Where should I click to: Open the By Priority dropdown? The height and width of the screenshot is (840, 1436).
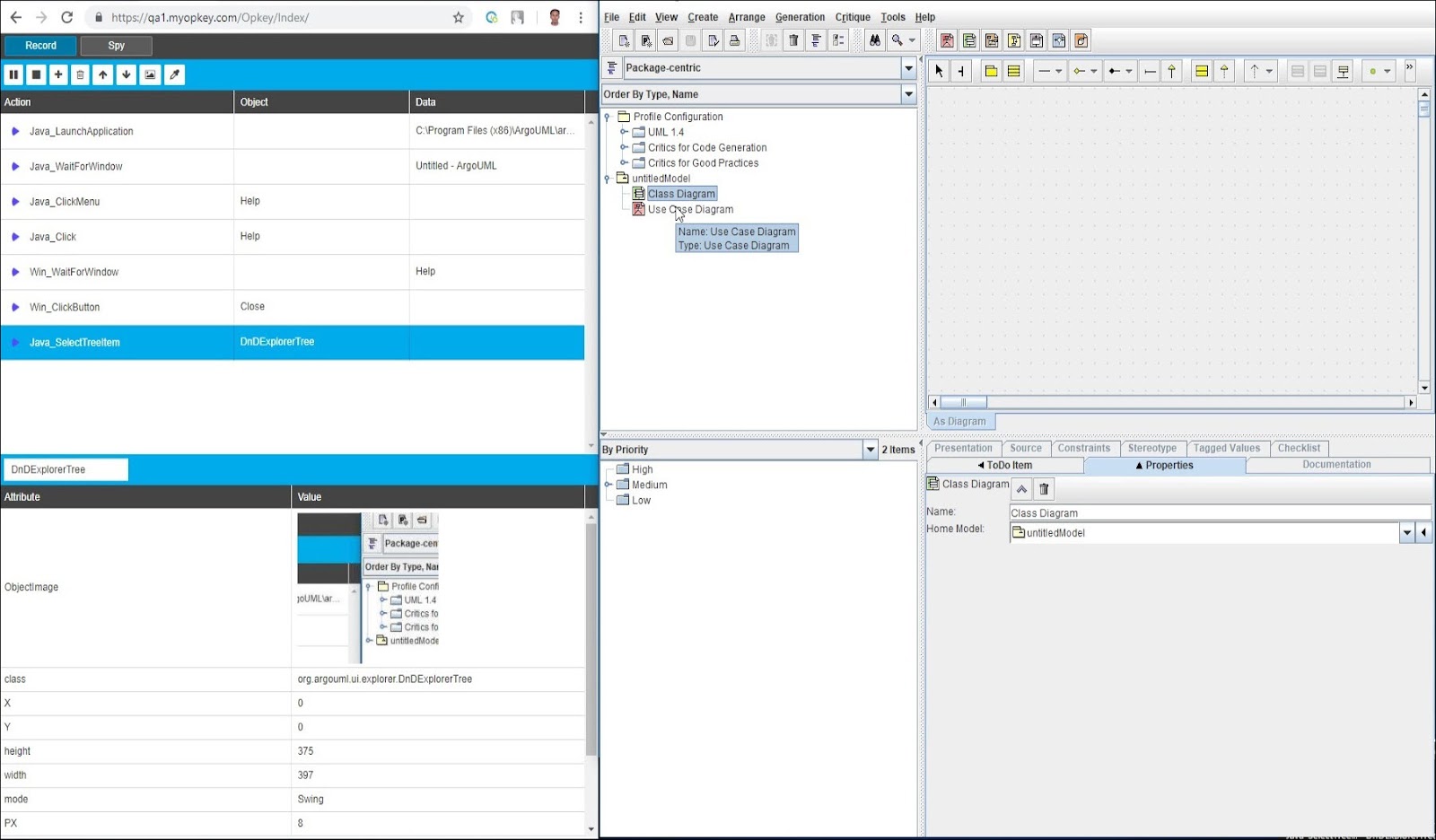(x=870, y=450)
